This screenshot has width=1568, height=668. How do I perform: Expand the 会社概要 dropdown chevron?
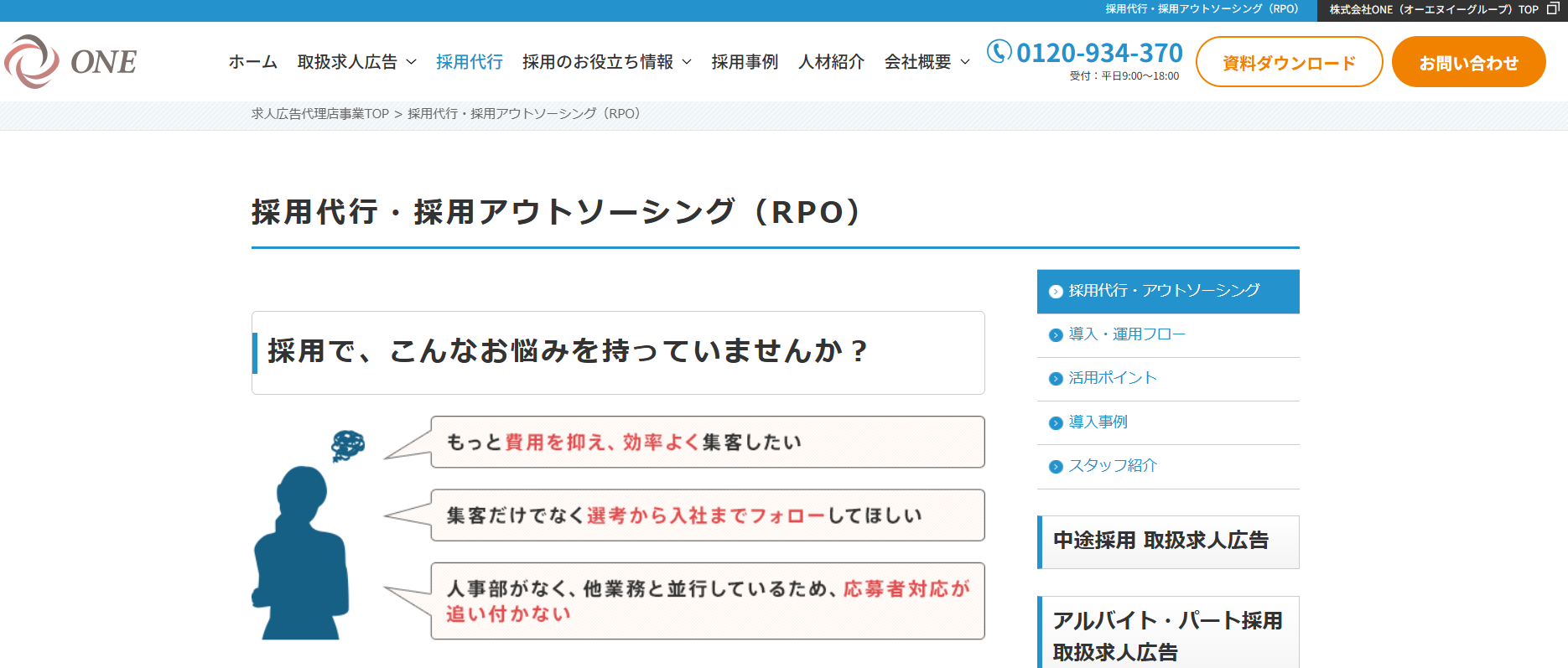click(965, 62)
